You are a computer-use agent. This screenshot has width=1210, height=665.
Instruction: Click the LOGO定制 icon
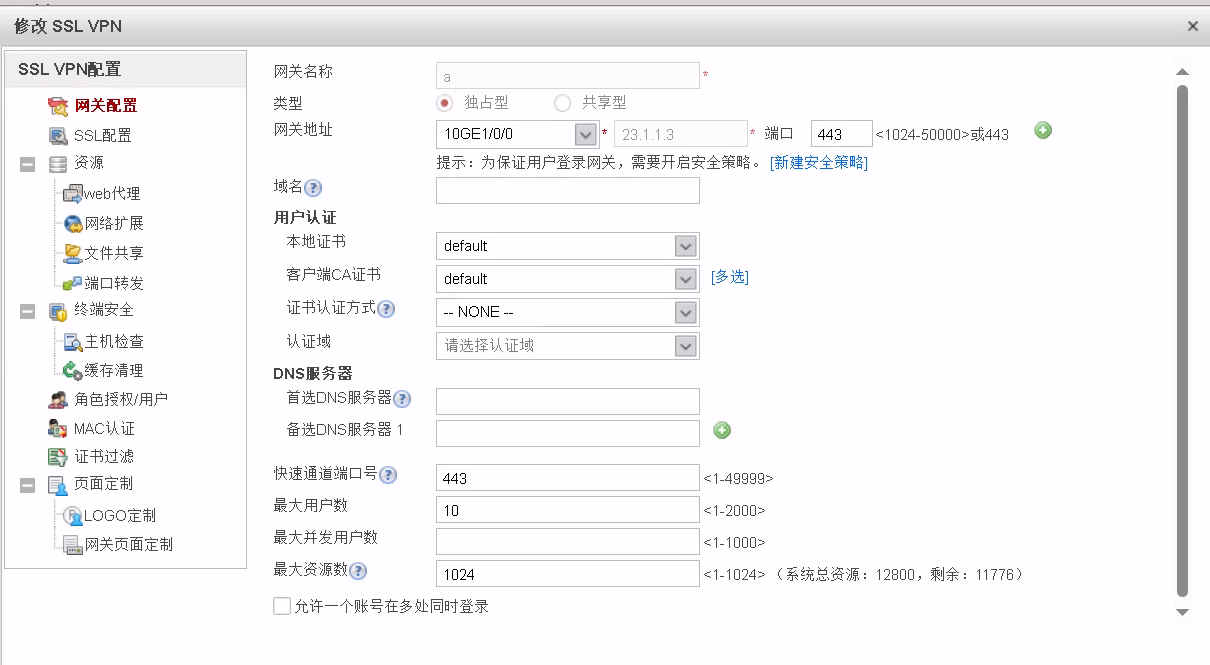pos(73,516)
